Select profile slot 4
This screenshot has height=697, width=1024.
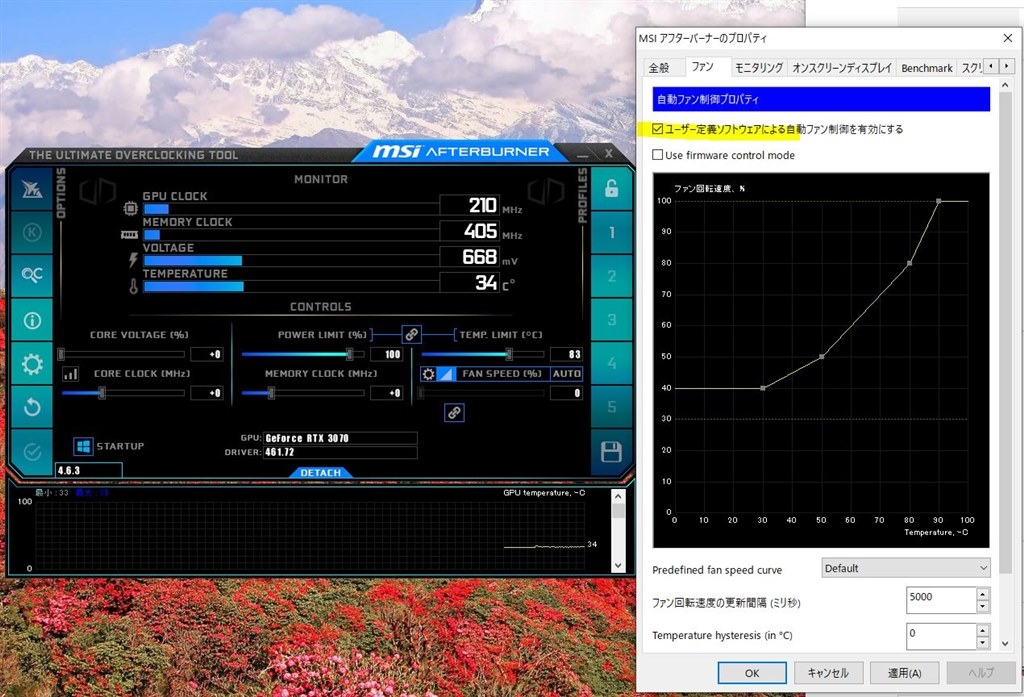point(611,363)
